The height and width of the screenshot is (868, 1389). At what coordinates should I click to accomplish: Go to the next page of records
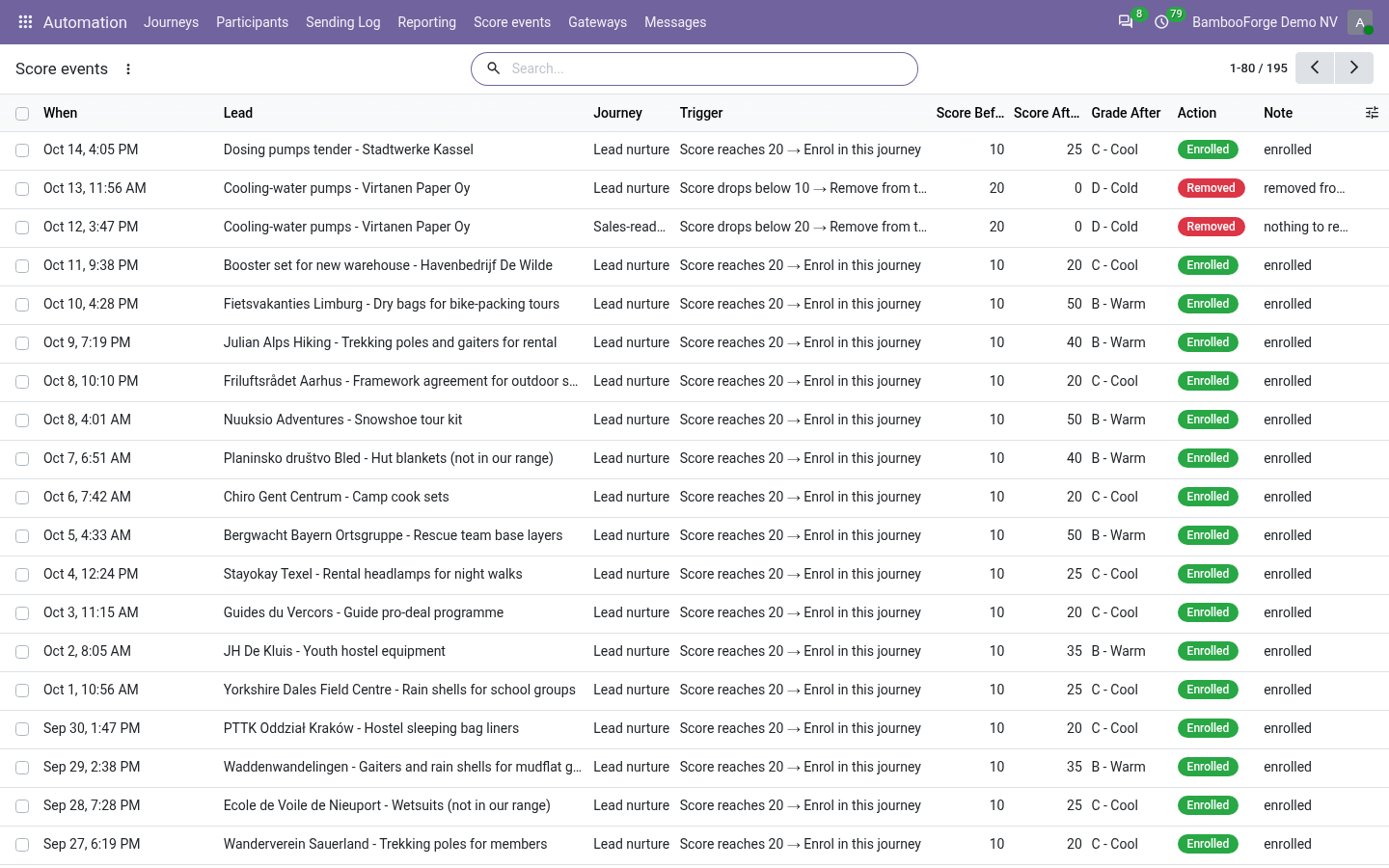click(x=1354, y=68)
